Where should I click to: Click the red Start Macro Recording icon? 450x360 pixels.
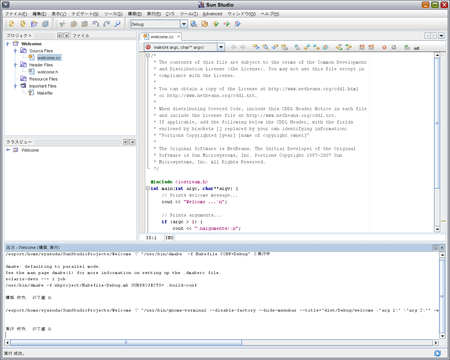pyautogui.click(x=384, y=47)
